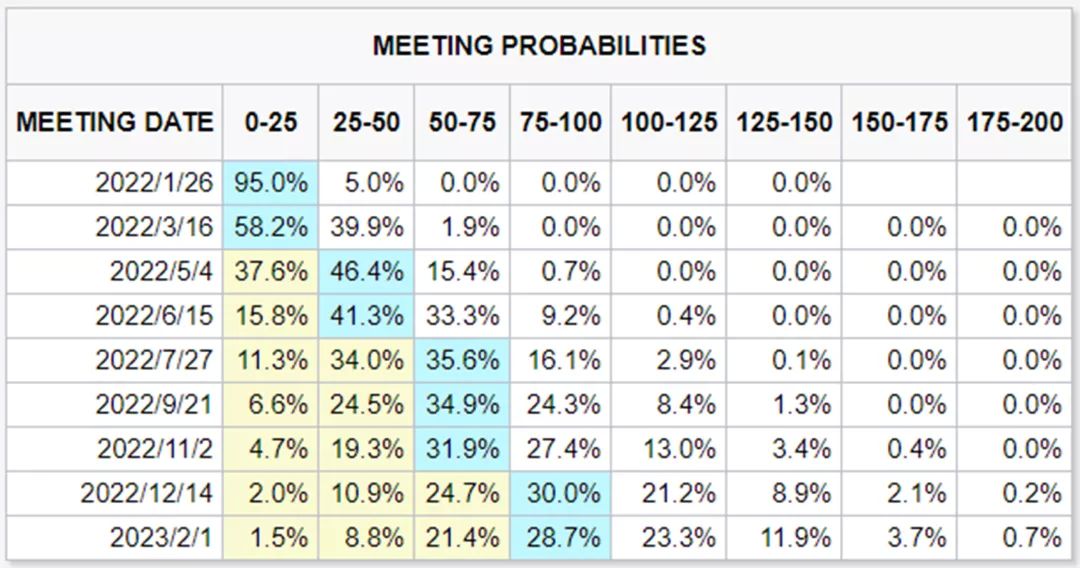Click the 75-100 column header

pos(561,123)
